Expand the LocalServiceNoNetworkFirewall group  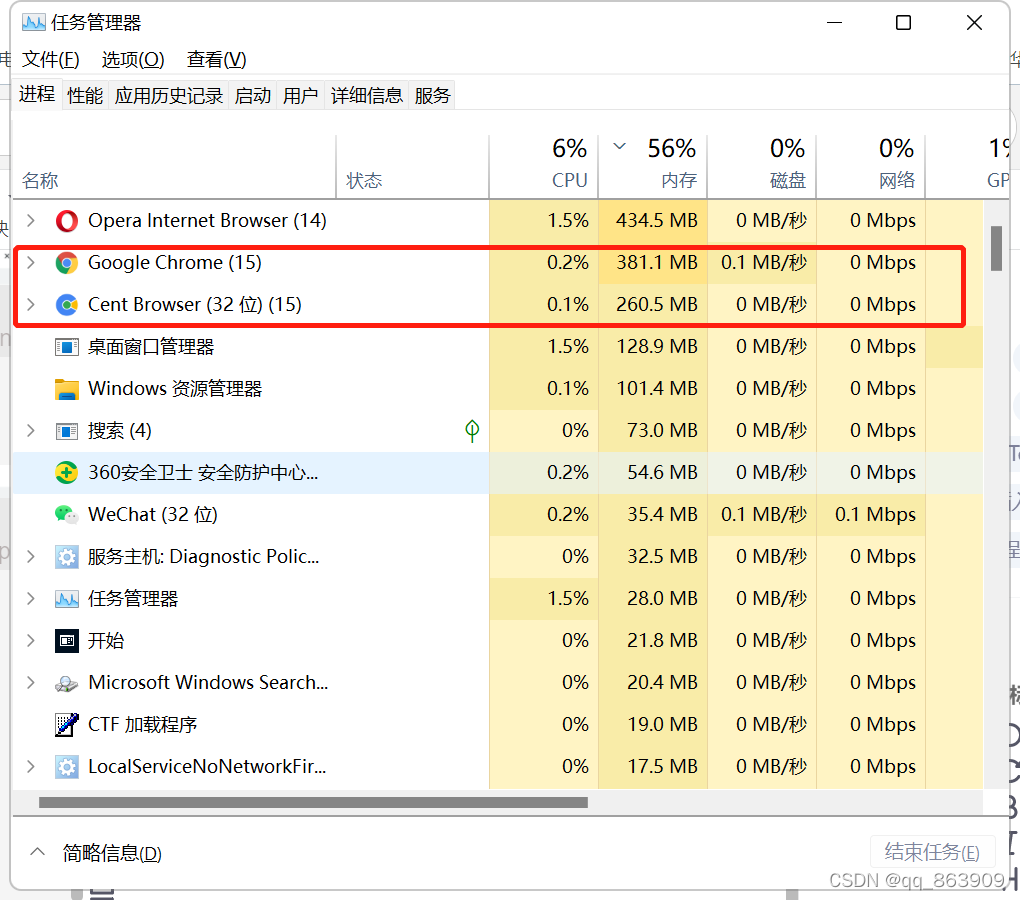tap(31, 767)
